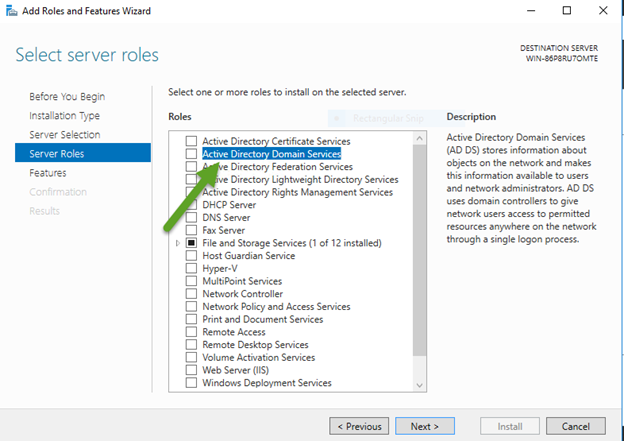Select Active Directory Rights Management Services row
The image size is (624, 441).
pyautogui.click(x=298, y=192)
